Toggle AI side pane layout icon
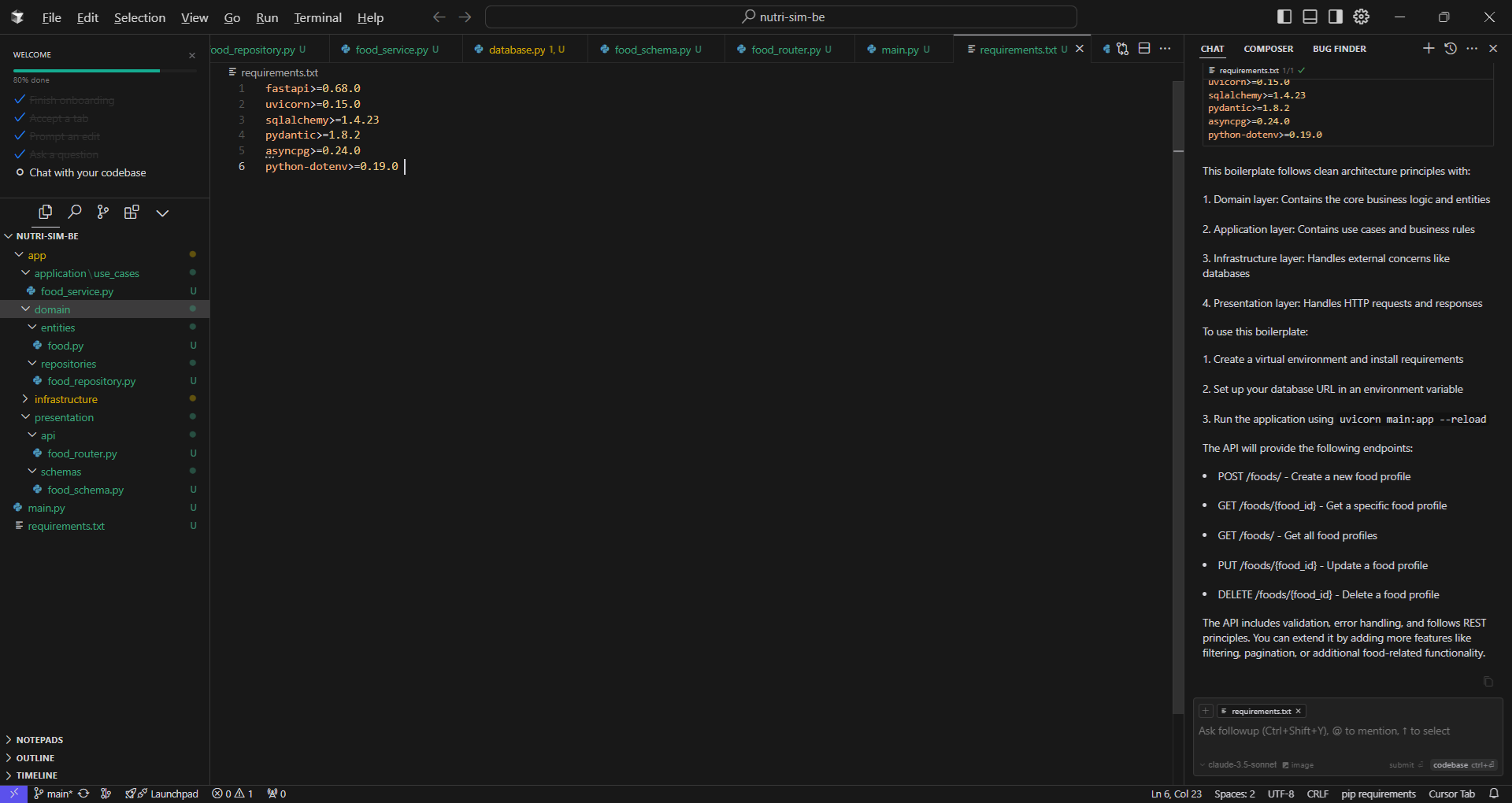 pyautogui.click(x=1336, y=17)
